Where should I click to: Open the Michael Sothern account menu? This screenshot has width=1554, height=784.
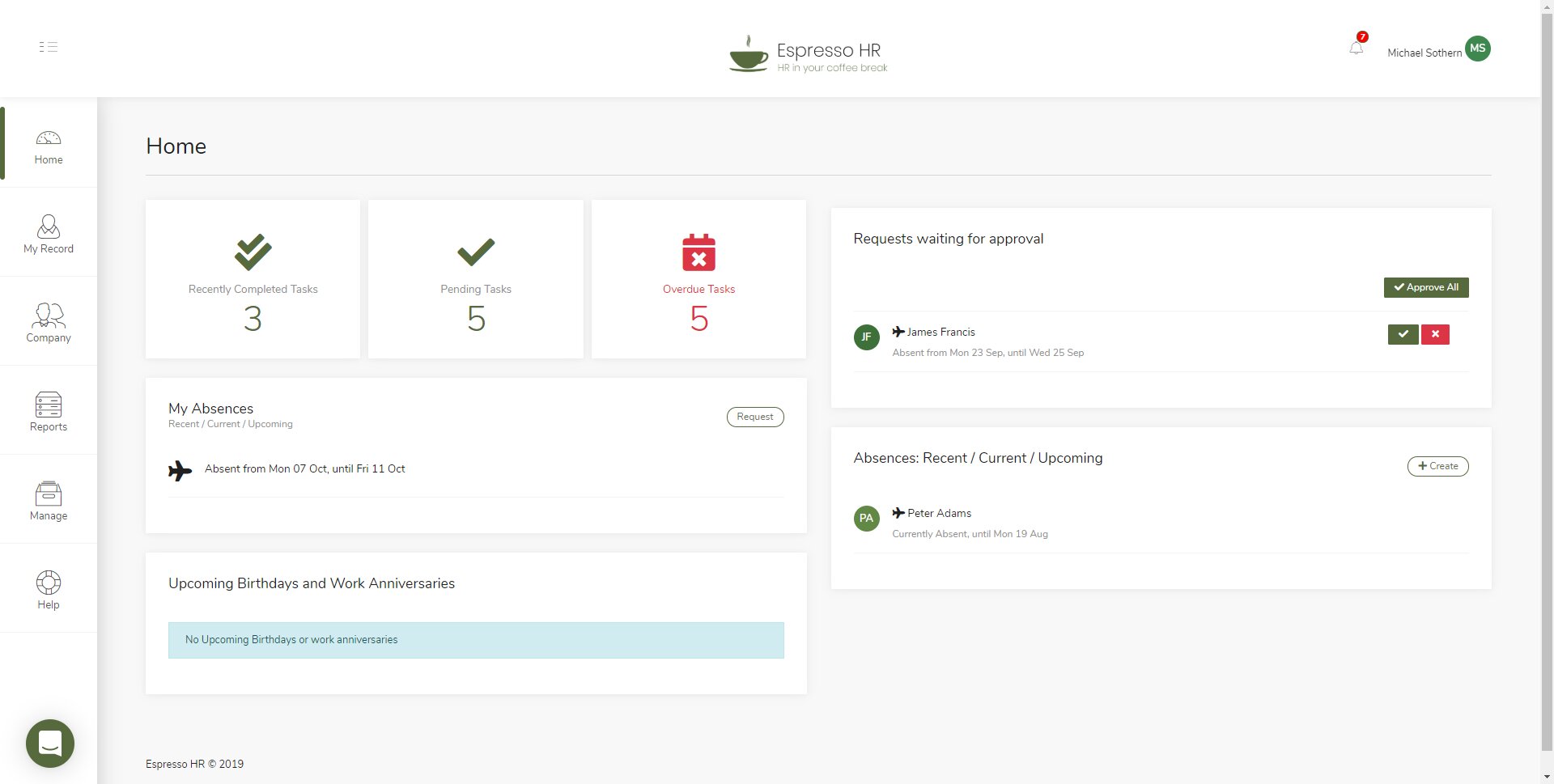pos(1424,53)
